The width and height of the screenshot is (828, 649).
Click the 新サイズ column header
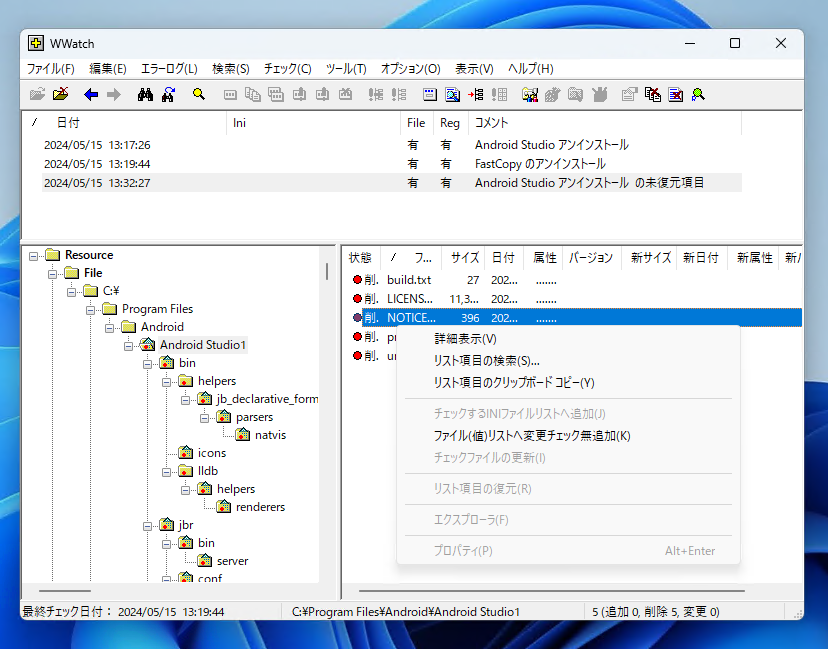(x=650, y=258)
